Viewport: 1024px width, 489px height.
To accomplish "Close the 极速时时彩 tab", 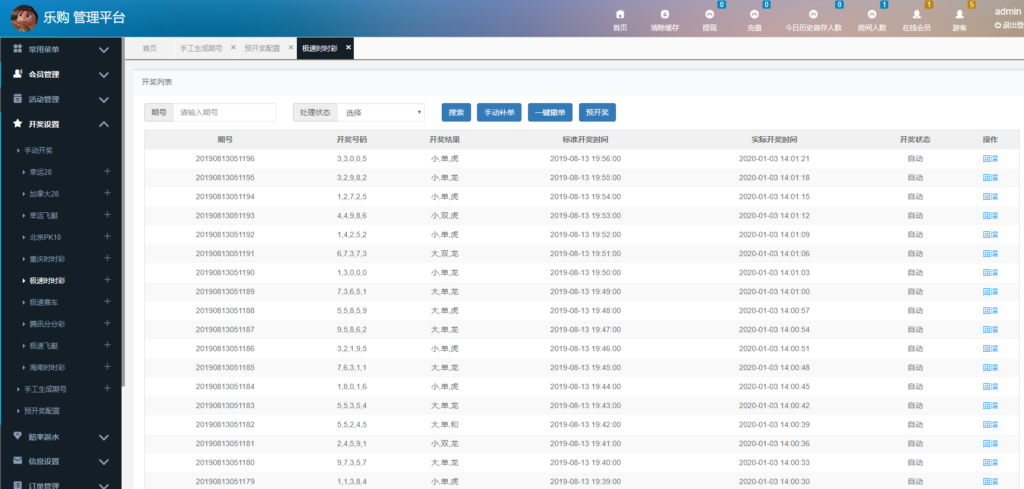I will (348, 48).
